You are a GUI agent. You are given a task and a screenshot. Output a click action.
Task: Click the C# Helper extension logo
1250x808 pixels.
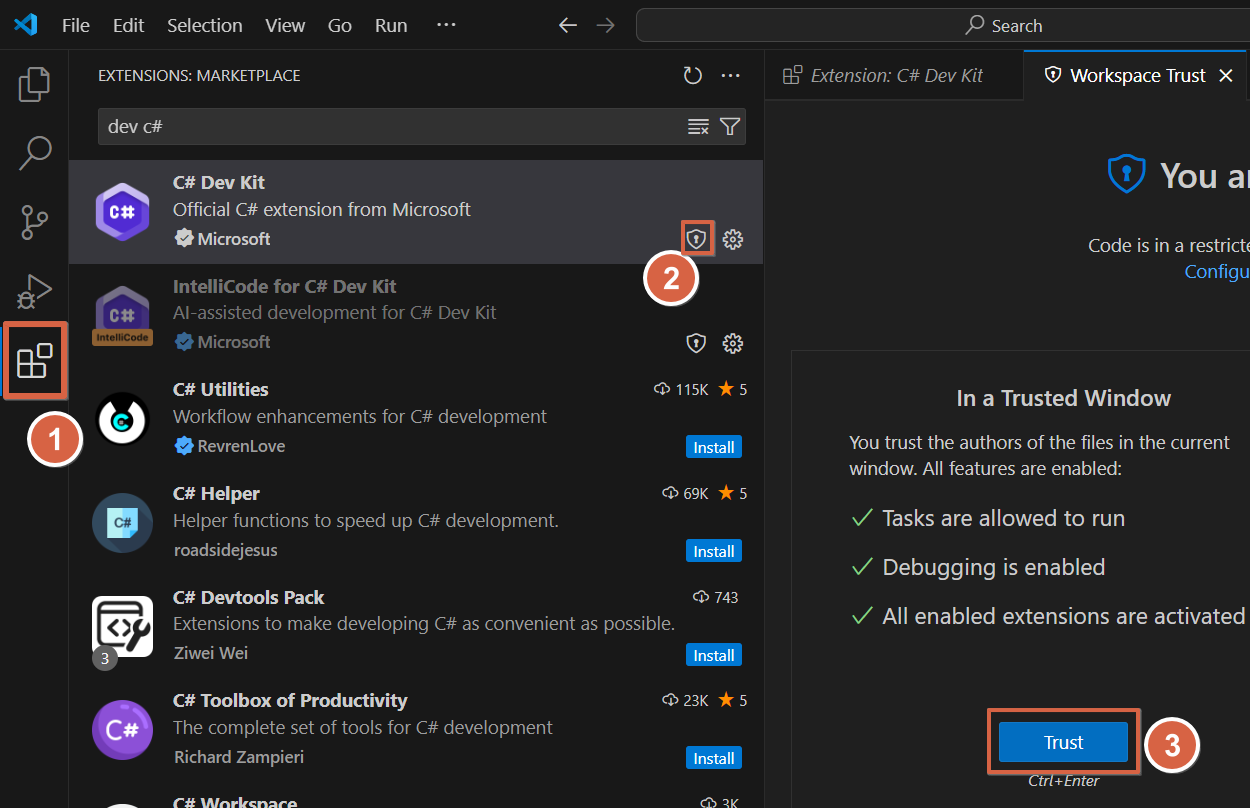point(122,523)
